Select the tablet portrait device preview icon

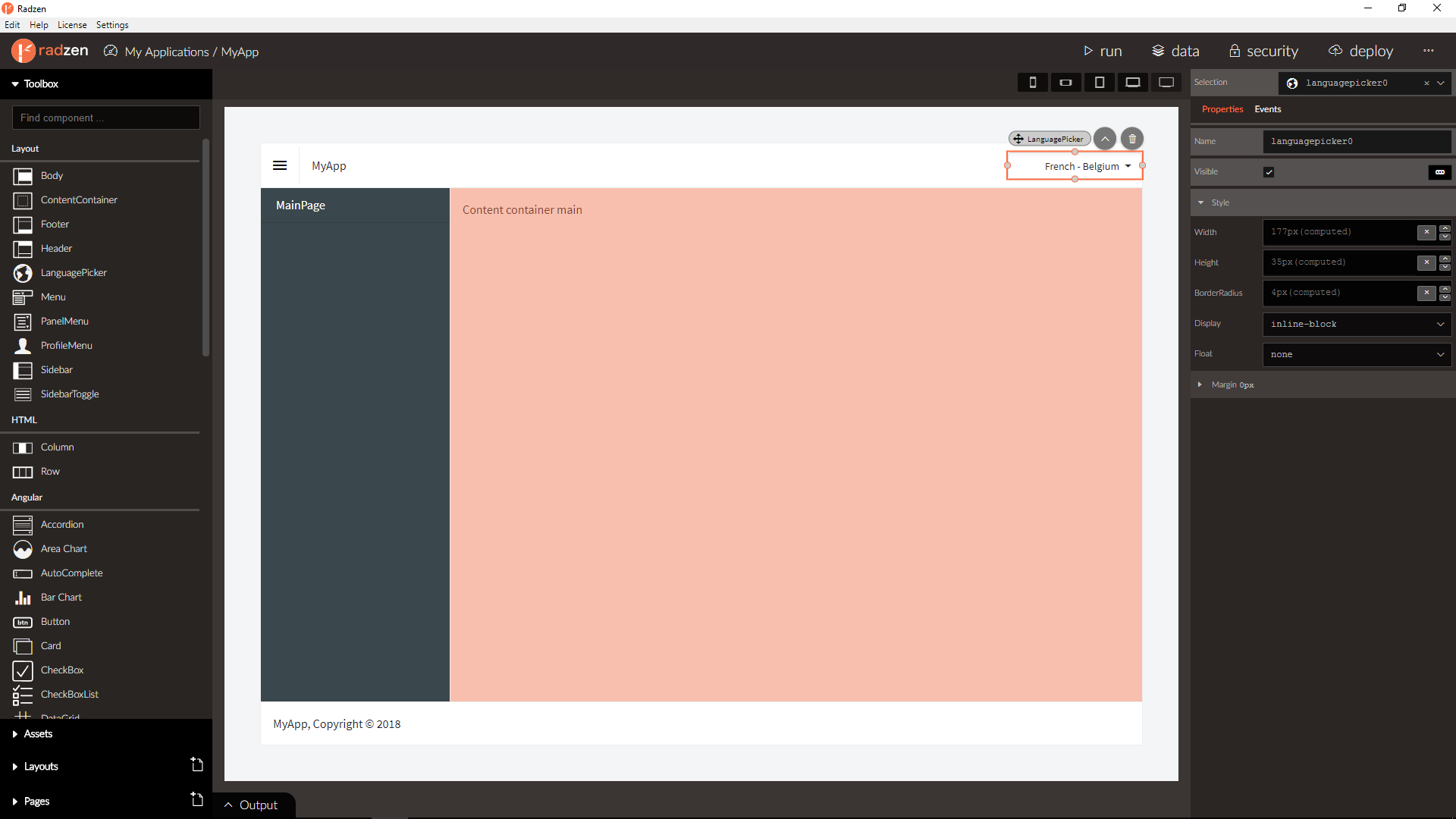[x=1099, y=83]
